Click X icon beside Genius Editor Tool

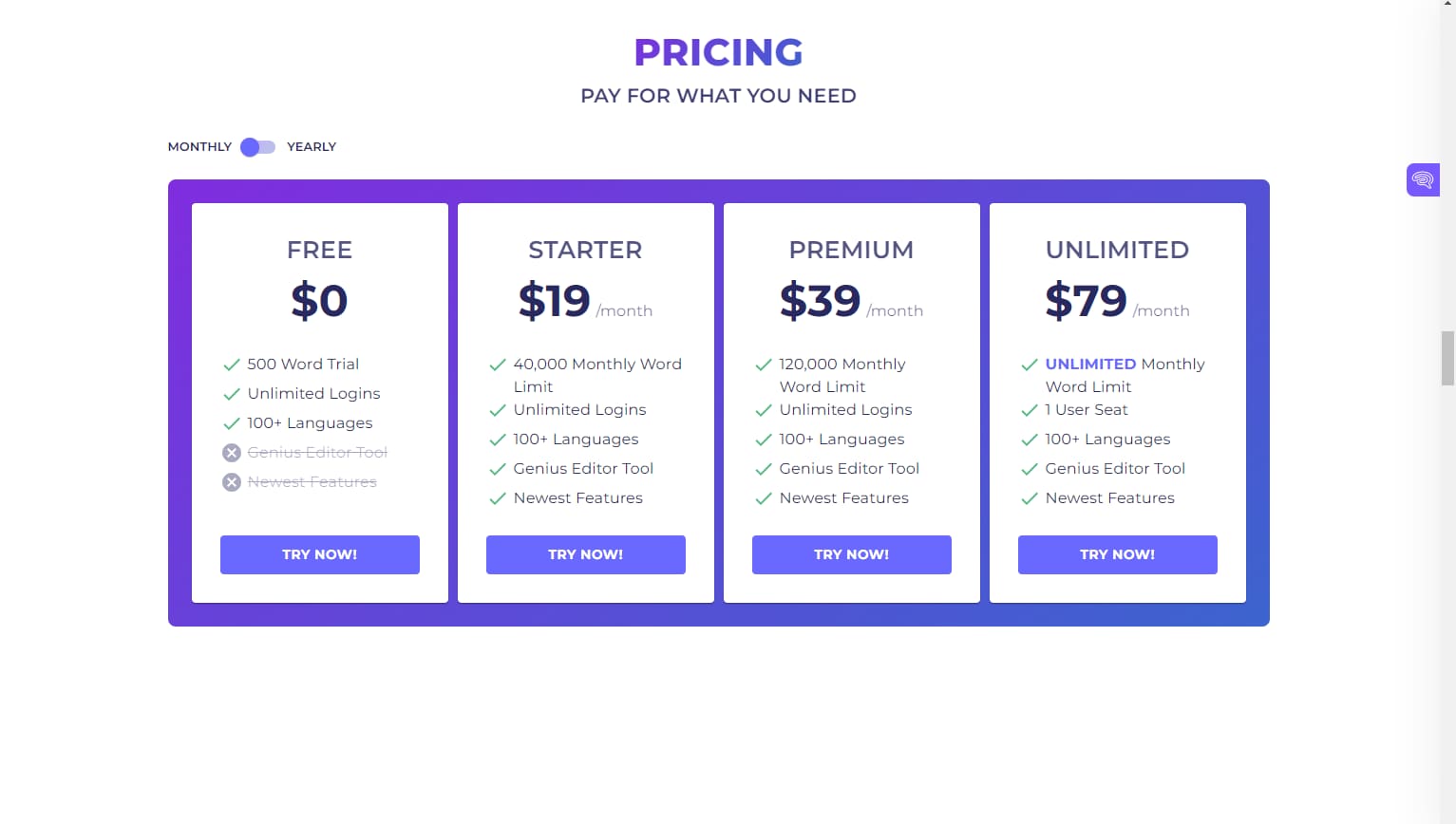click(x=232, y=453)
